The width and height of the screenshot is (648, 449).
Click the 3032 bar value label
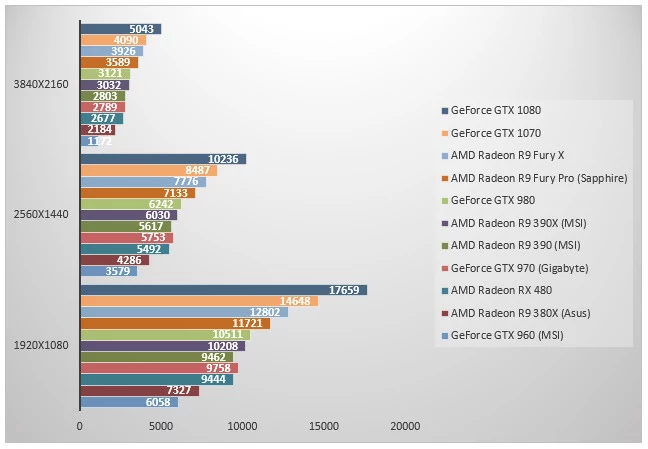[109, 86]
